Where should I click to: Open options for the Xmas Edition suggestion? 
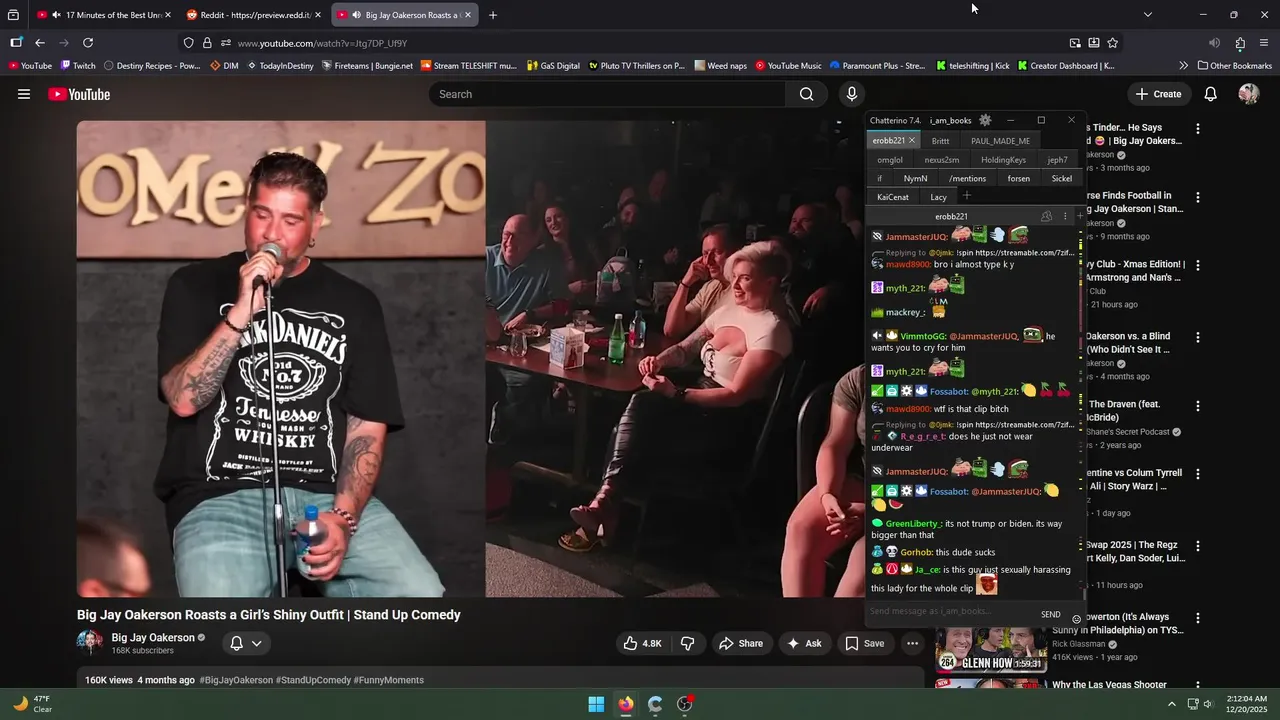coord(1198,265)
